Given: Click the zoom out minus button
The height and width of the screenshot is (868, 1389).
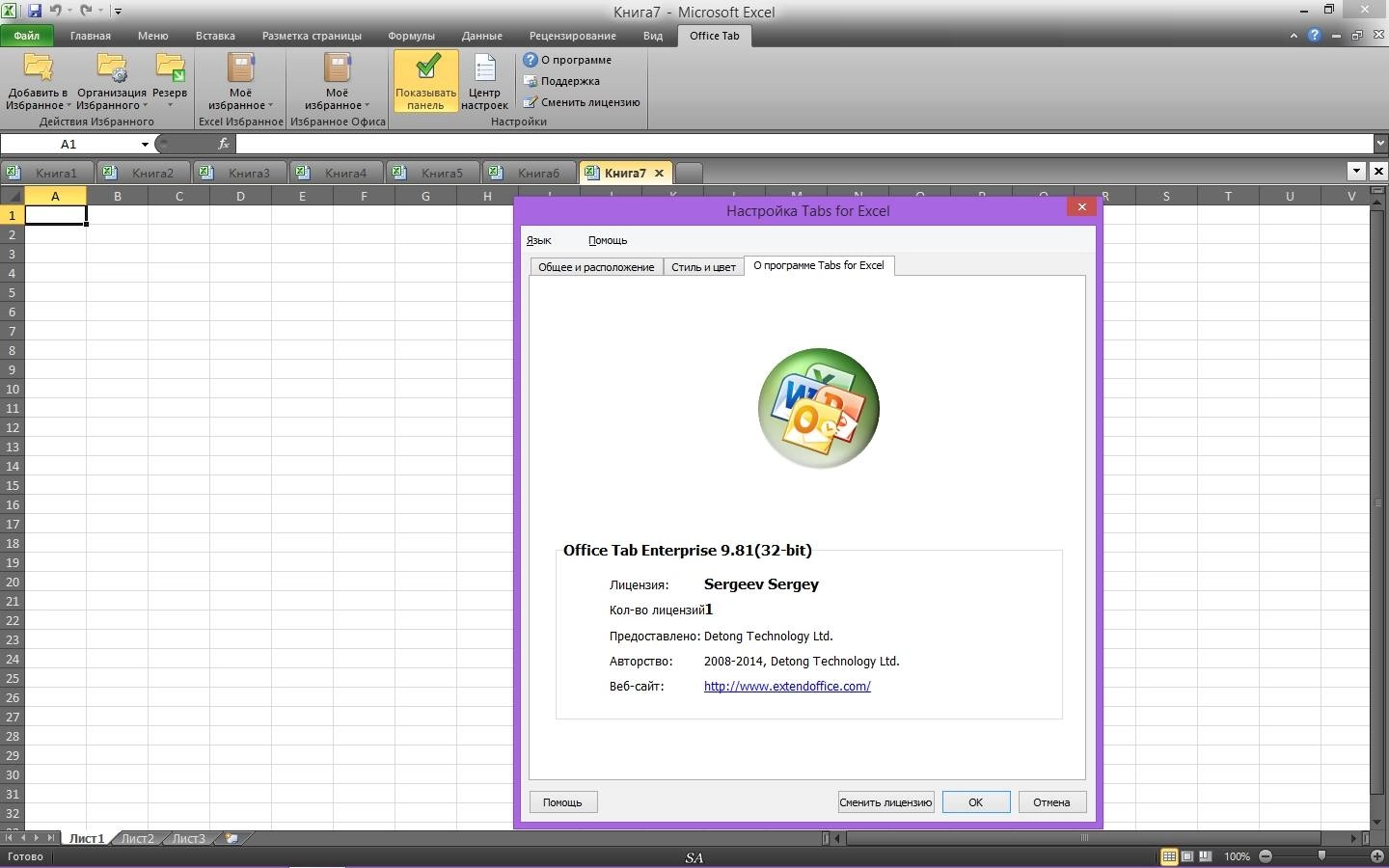Looking at the screenshot, I should tap(1266, 856).
